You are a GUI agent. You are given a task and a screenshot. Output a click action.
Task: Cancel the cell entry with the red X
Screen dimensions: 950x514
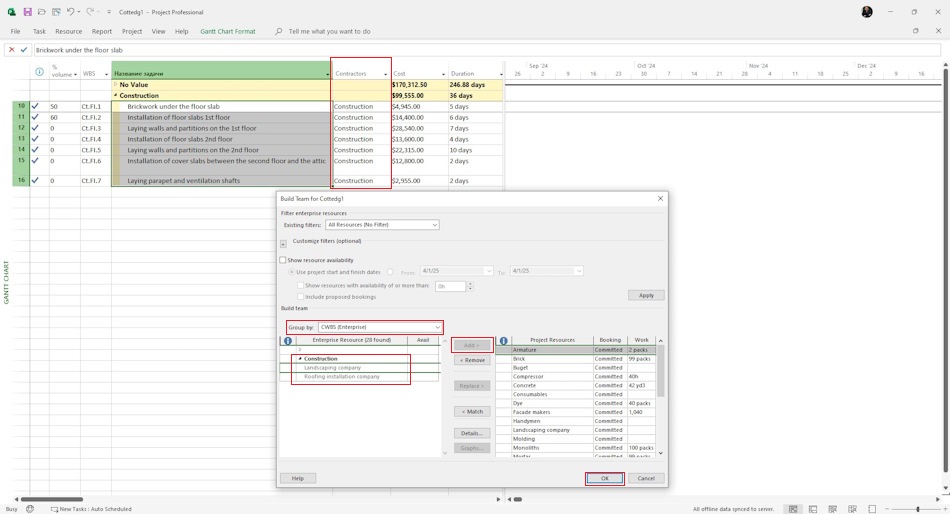pyautogui.click(x=12, y=50)
